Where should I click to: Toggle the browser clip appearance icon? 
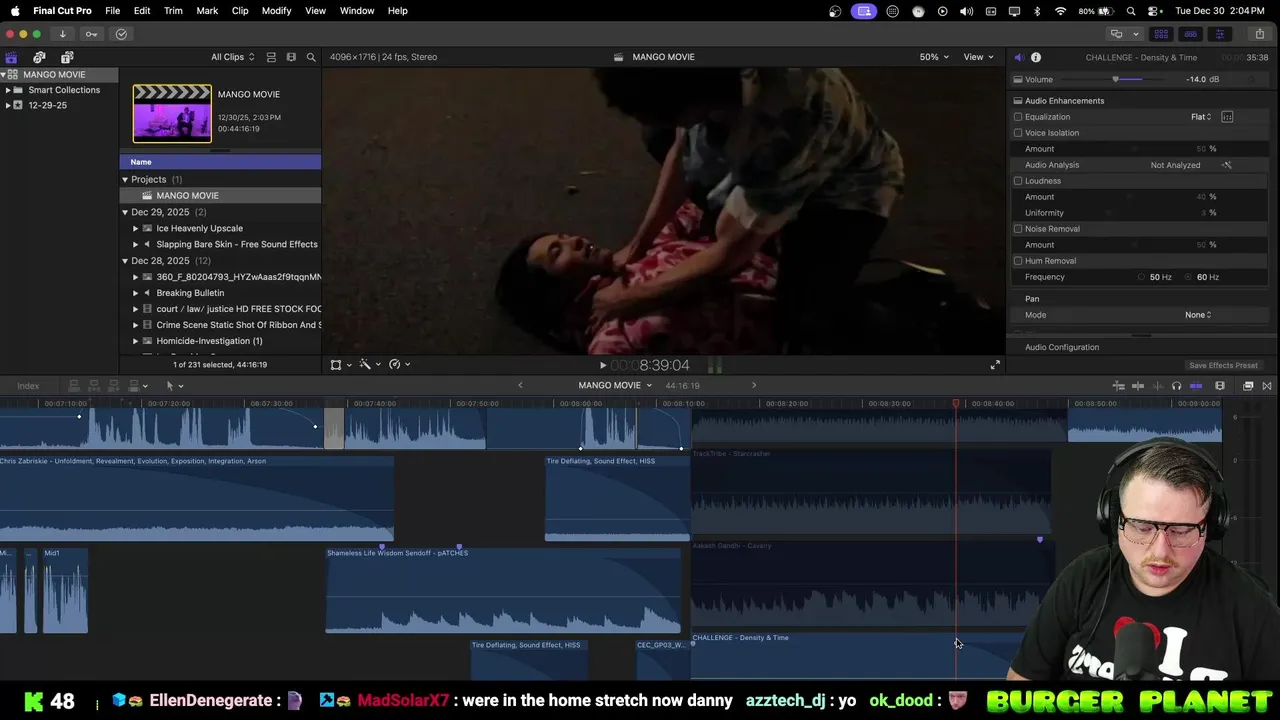271,57
